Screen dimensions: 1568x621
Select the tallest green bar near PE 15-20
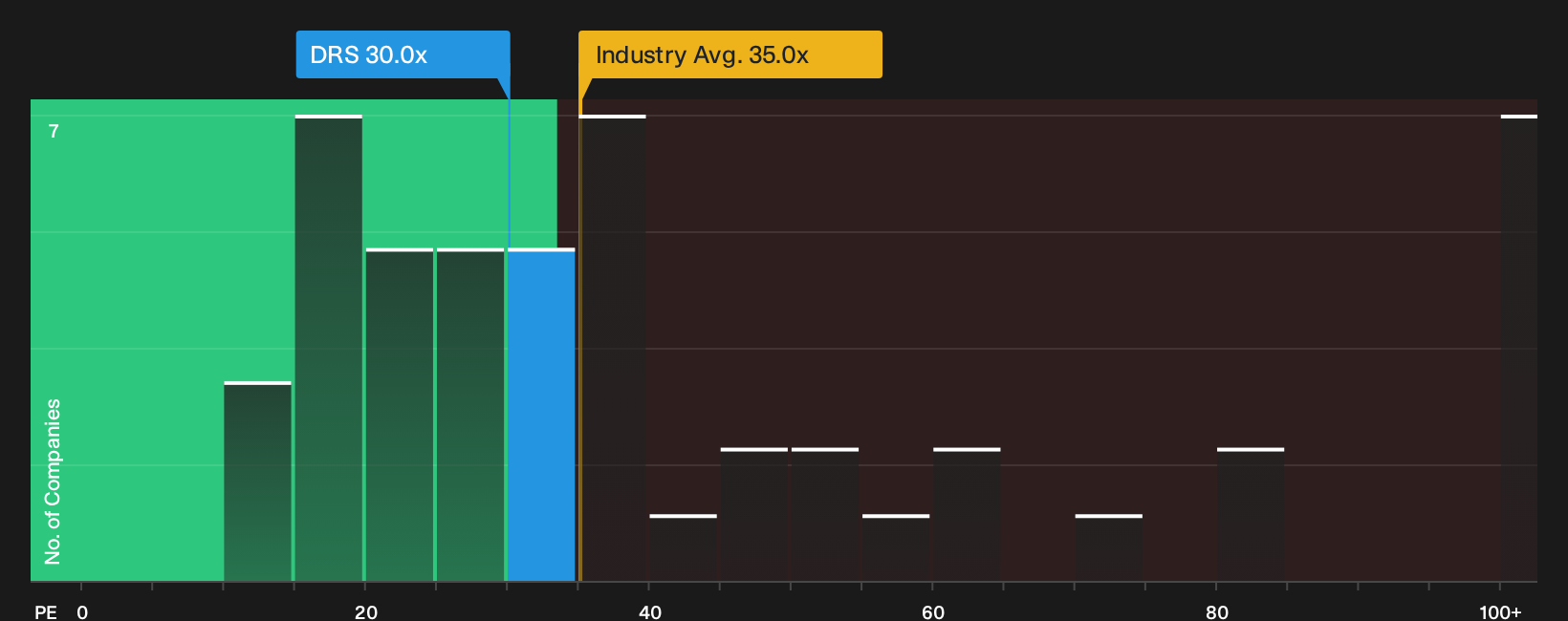click(x=329, y=348)
